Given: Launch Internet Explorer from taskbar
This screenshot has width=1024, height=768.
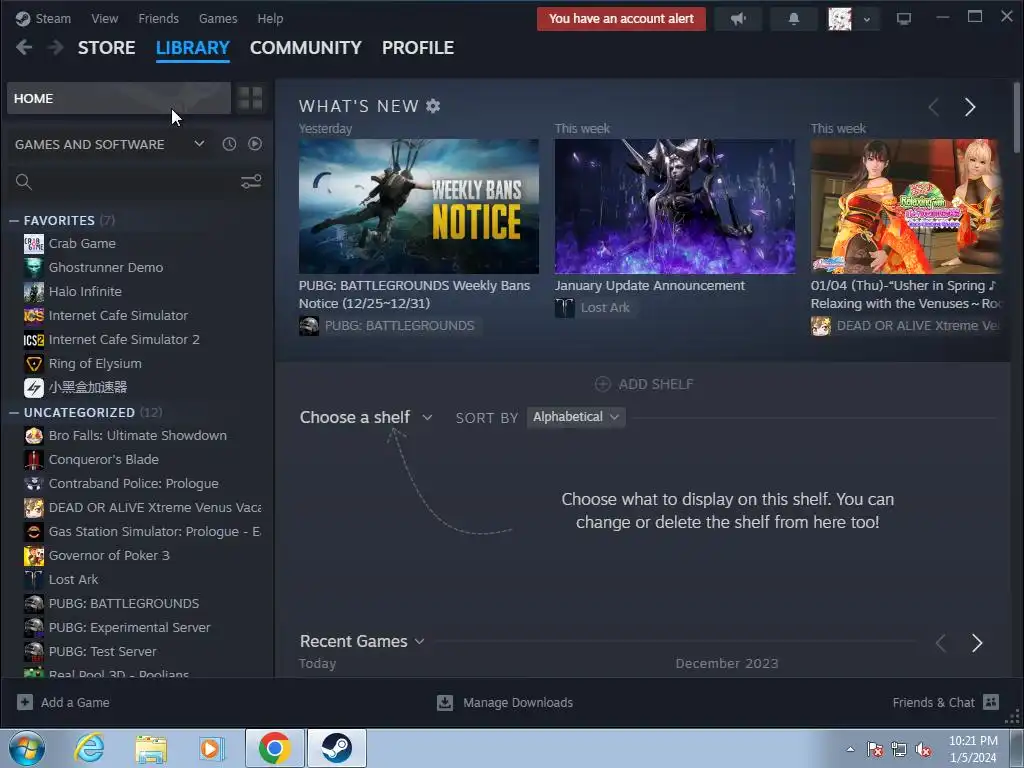Looking at the screenshot, I should (x=89, y=748).
